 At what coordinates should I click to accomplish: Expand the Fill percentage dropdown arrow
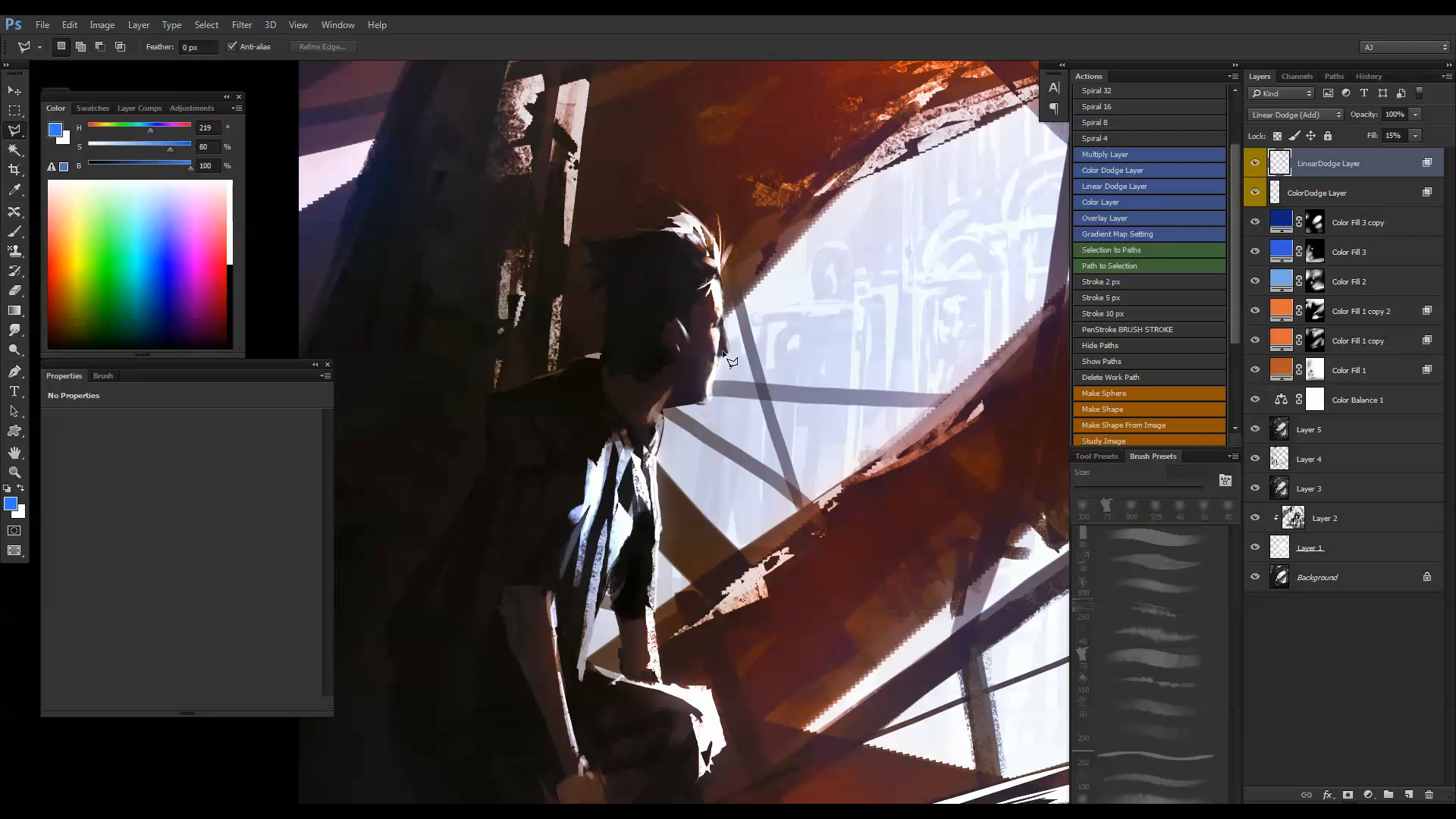tap(1415, 136)
